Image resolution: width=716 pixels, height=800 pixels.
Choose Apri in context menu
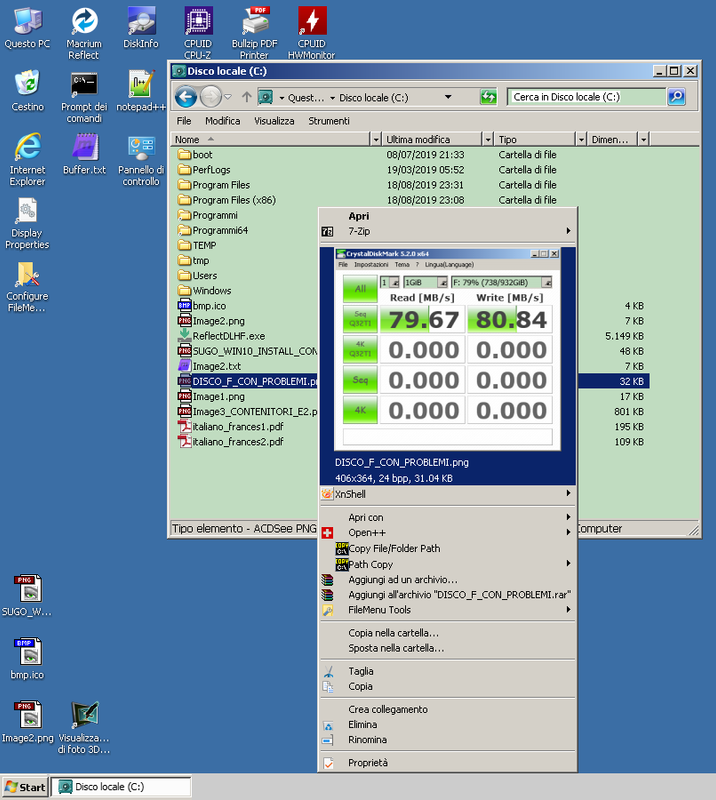tap(448, 216)
